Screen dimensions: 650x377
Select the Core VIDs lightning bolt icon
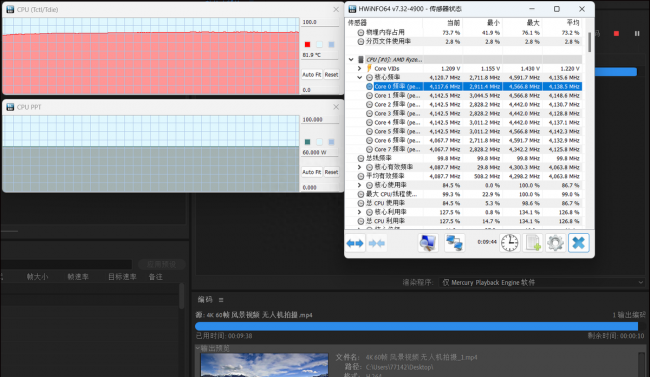click(x=369, y=68)
